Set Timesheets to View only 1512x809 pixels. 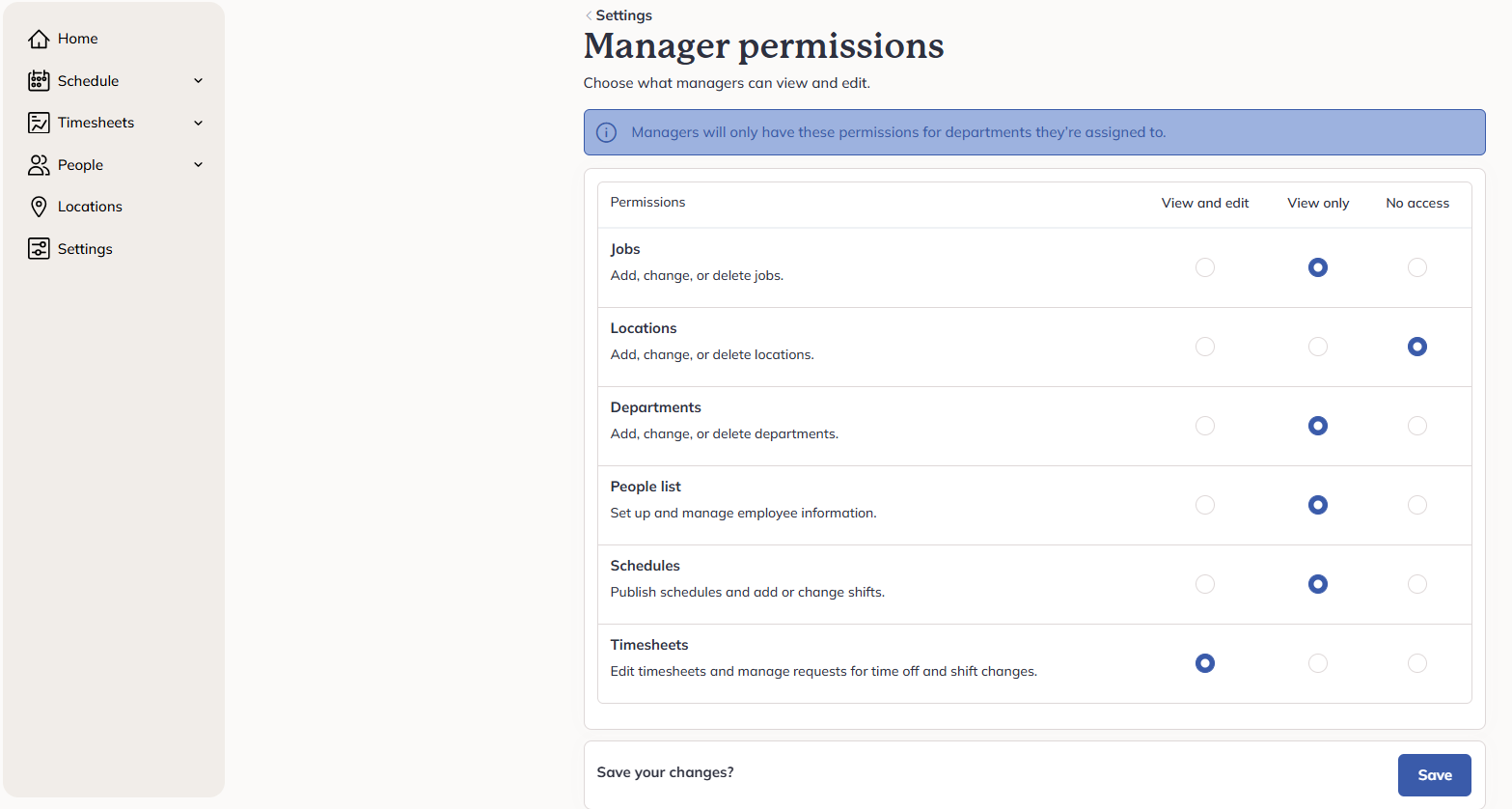click(1318, 663)
